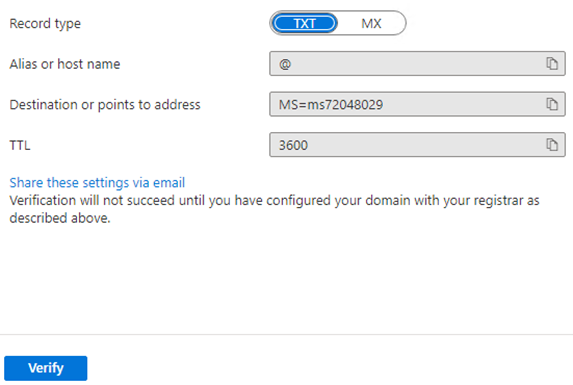Click the TTL label text
Image resolution: width=573 pixels, height=385 pixels.
20,145
